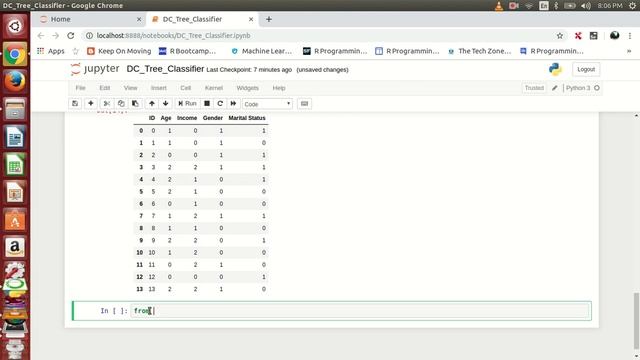
Task: Open the Keep On Moving bookmark
Action: (x=119, y=51)
